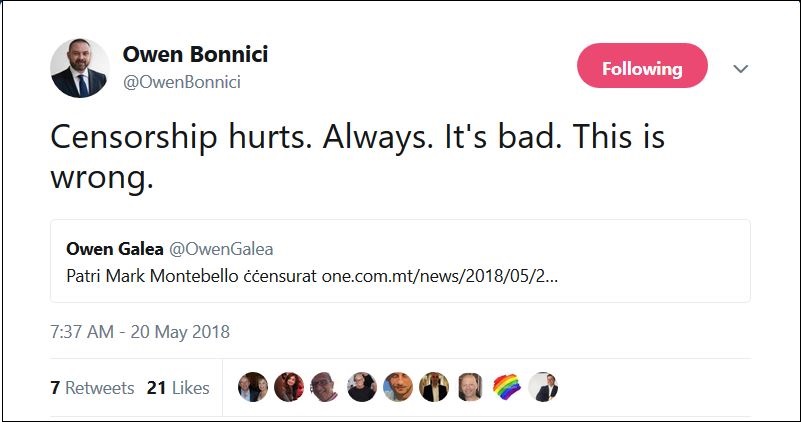This screenshot has width=801, height=424.
Task: Select the third liker avatar in the row
Action: [x=325, y=387]
